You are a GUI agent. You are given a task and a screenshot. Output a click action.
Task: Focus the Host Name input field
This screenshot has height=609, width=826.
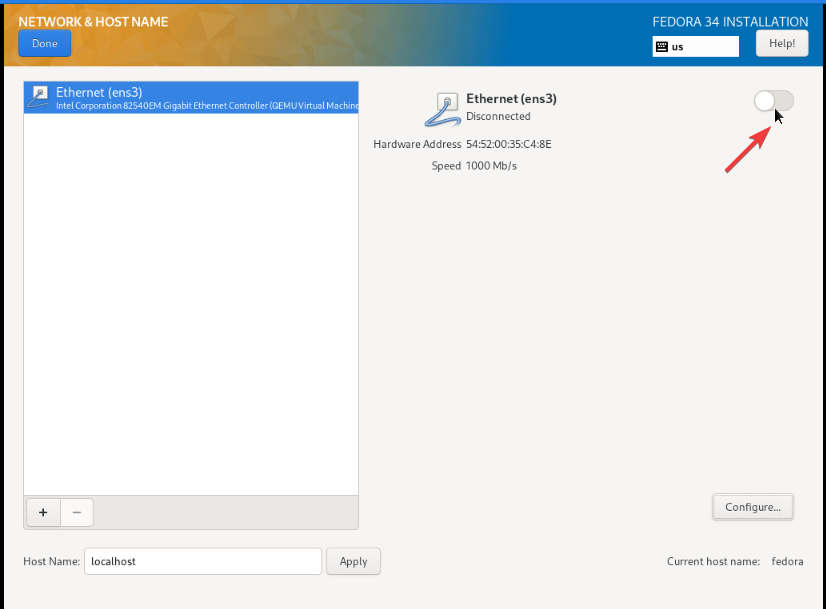[x=203, y=561]
